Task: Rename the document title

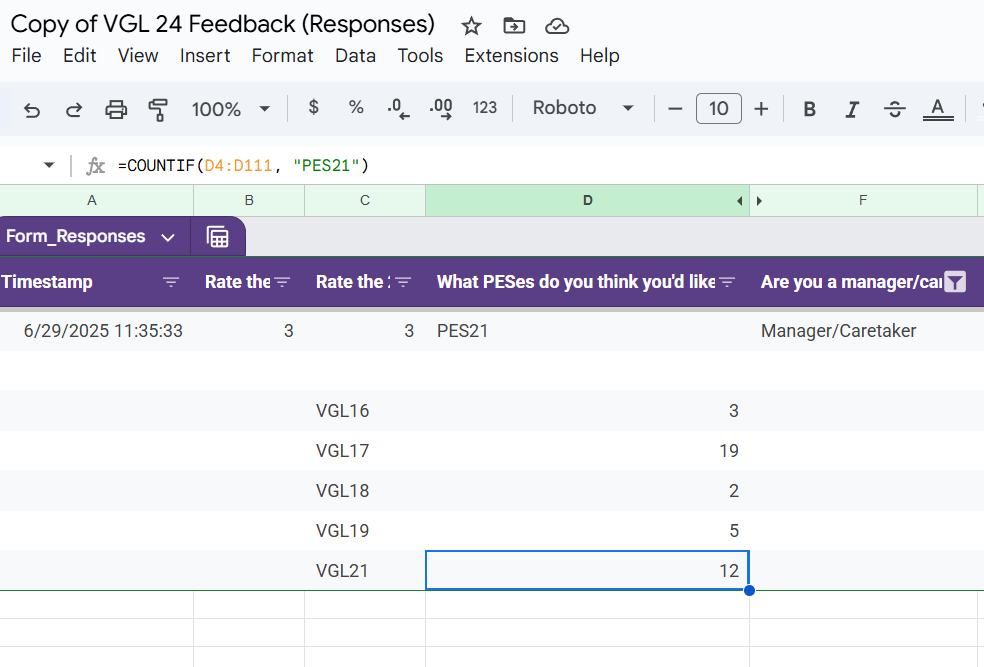Action: tap(223, 24)
